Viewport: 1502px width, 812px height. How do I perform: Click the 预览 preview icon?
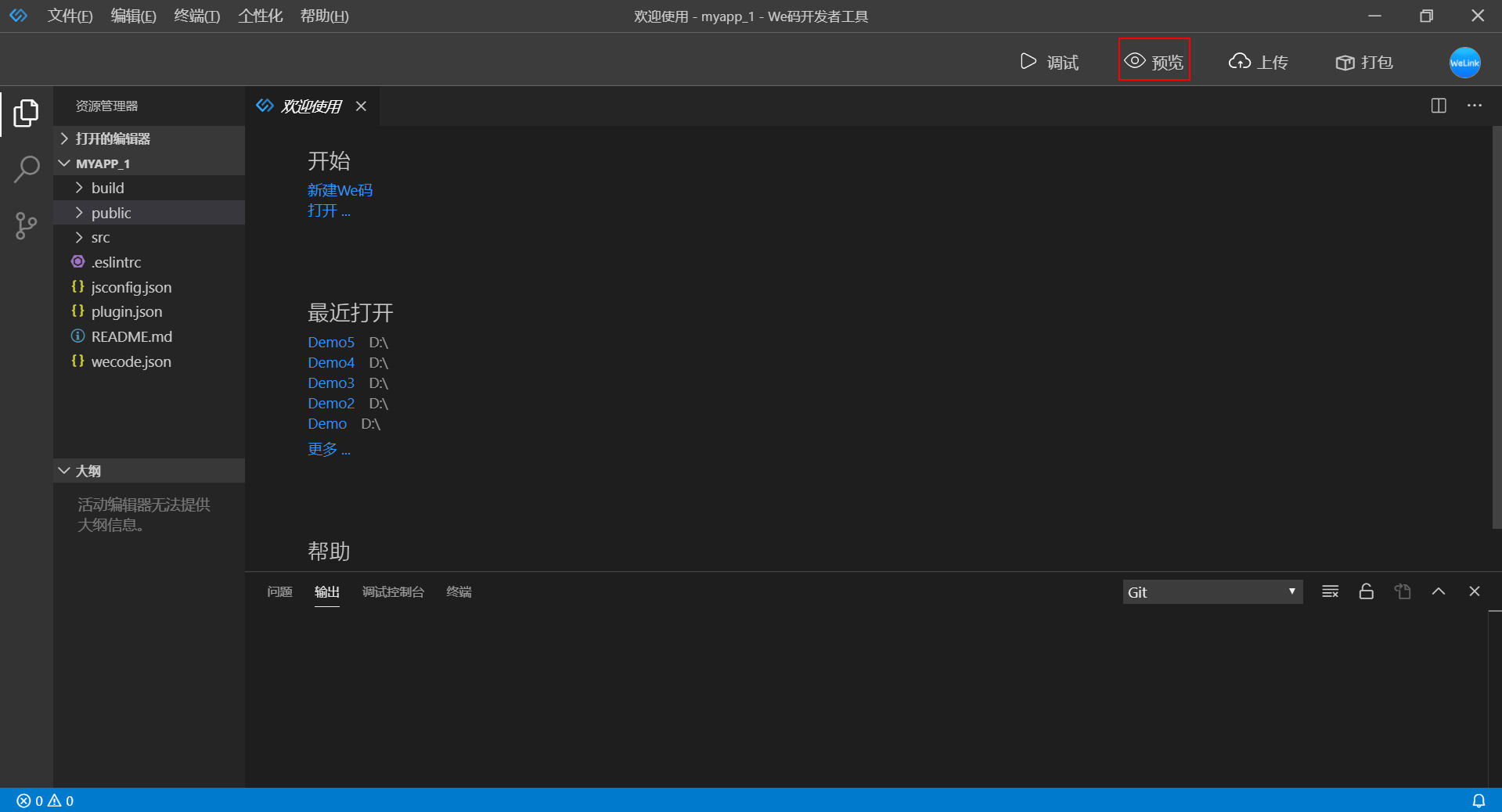1154,60
